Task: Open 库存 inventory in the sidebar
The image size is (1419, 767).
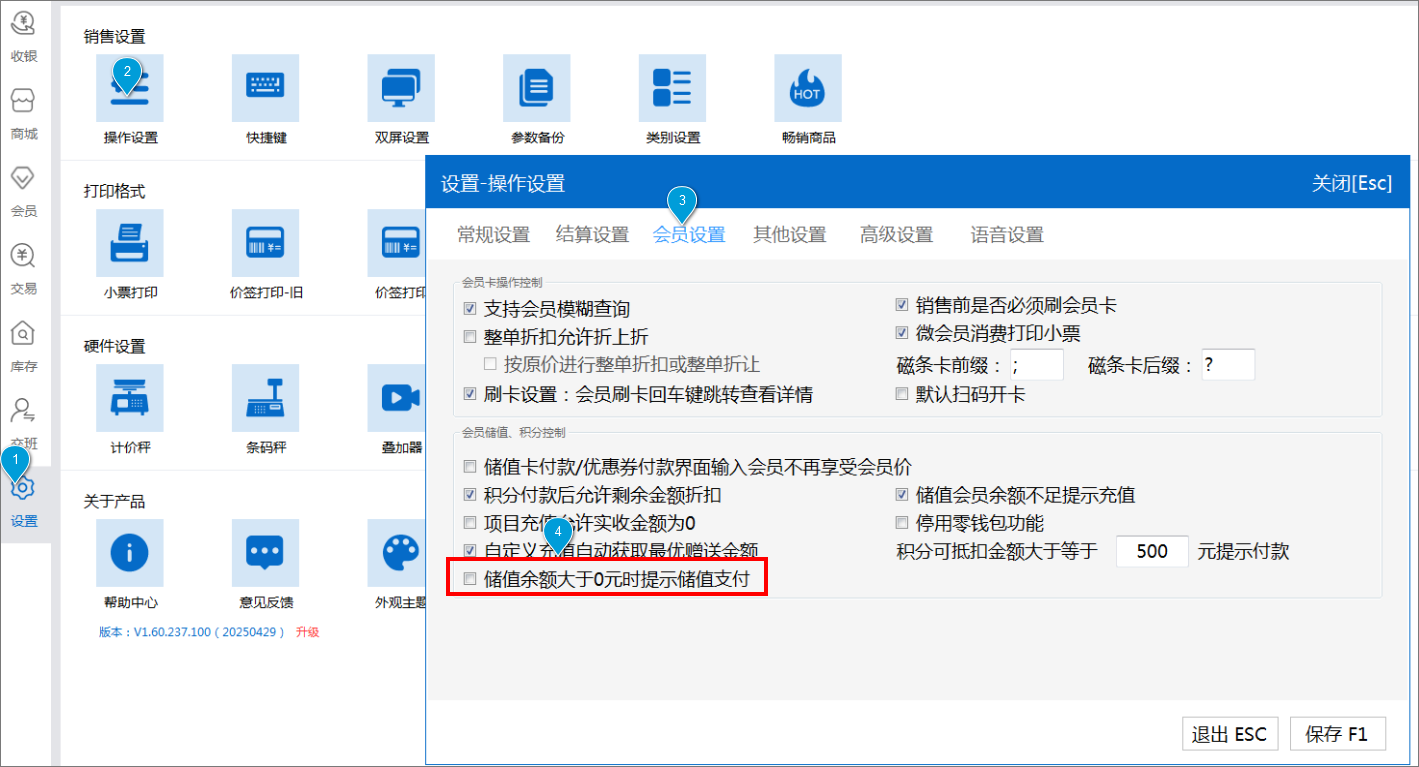Action: coord(24,346)
